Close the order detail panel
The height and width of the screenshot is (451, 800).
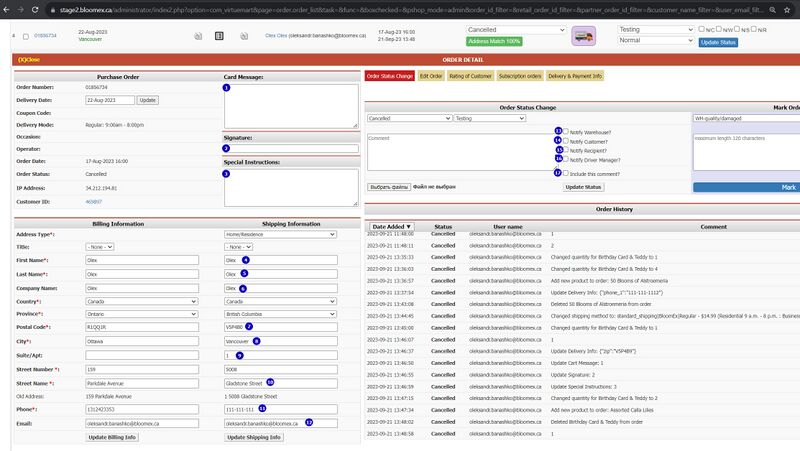(29, 60)
